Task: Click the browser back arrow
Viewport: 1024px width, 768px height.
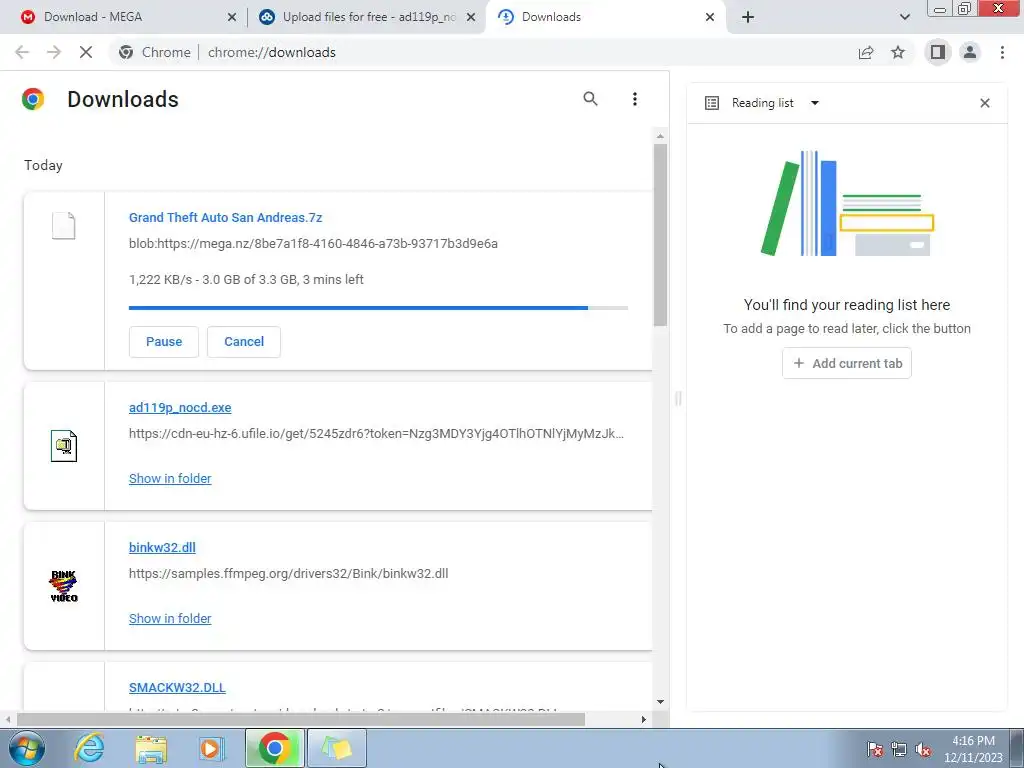Action: pyautogui.click(x=22, y=52)
